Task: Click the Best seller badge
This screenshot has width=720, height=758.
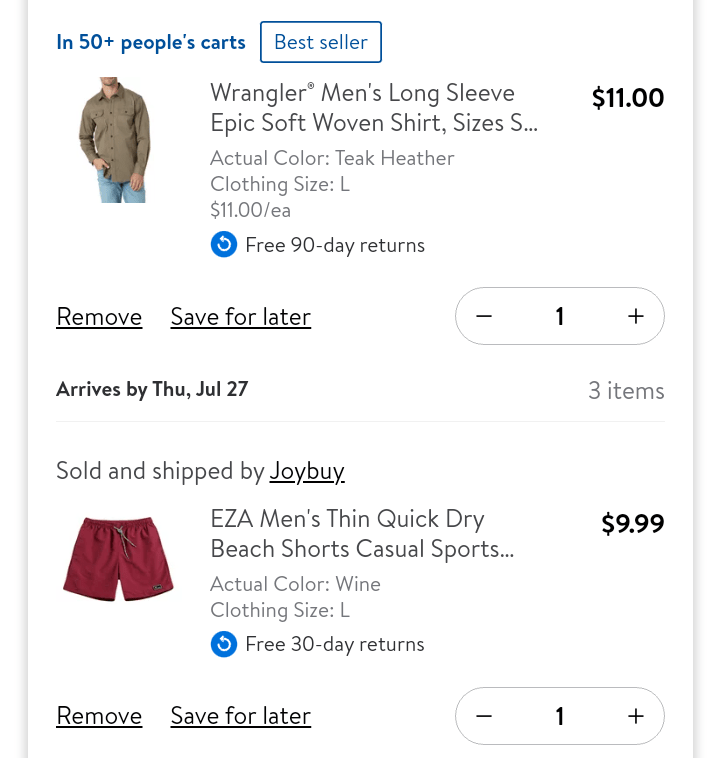Action: coord(320,42)
